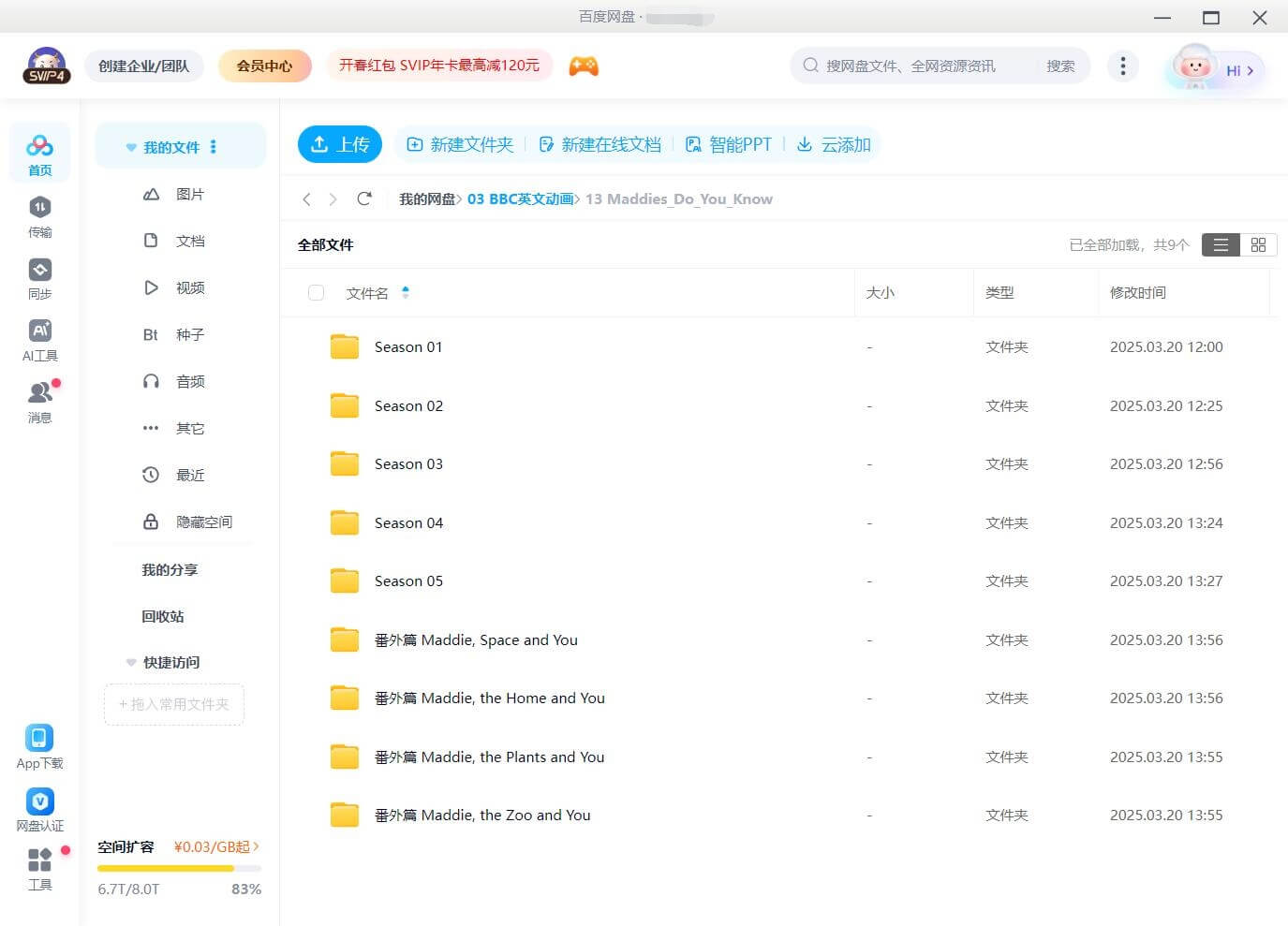Go to 03 BBC英文动画 in the breadcrumb
This screenshot has height=926, width=1288.
[519, 198]
